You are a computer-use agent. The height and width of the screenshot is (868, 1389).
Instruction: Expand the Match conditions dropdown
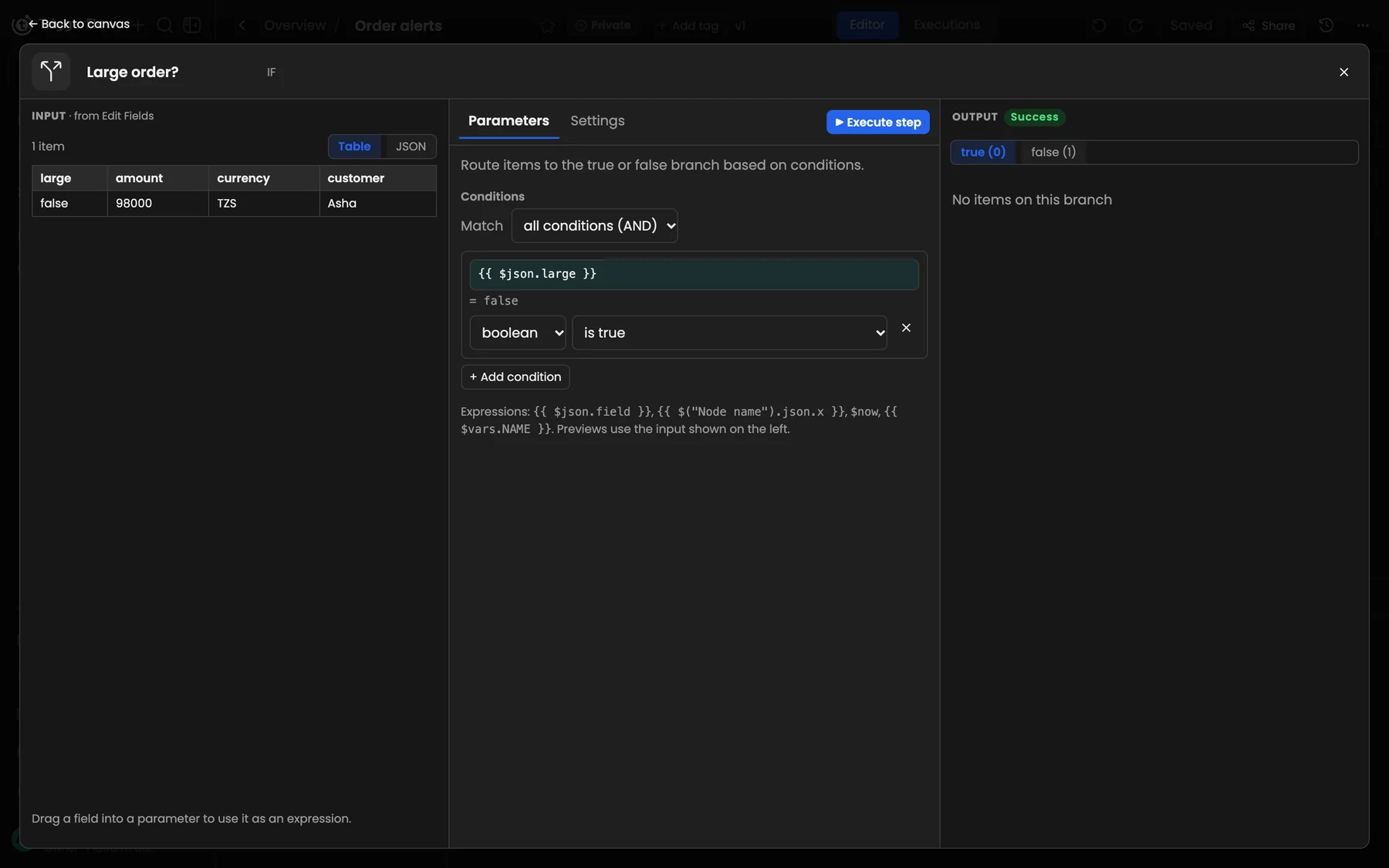click(594, 226)
